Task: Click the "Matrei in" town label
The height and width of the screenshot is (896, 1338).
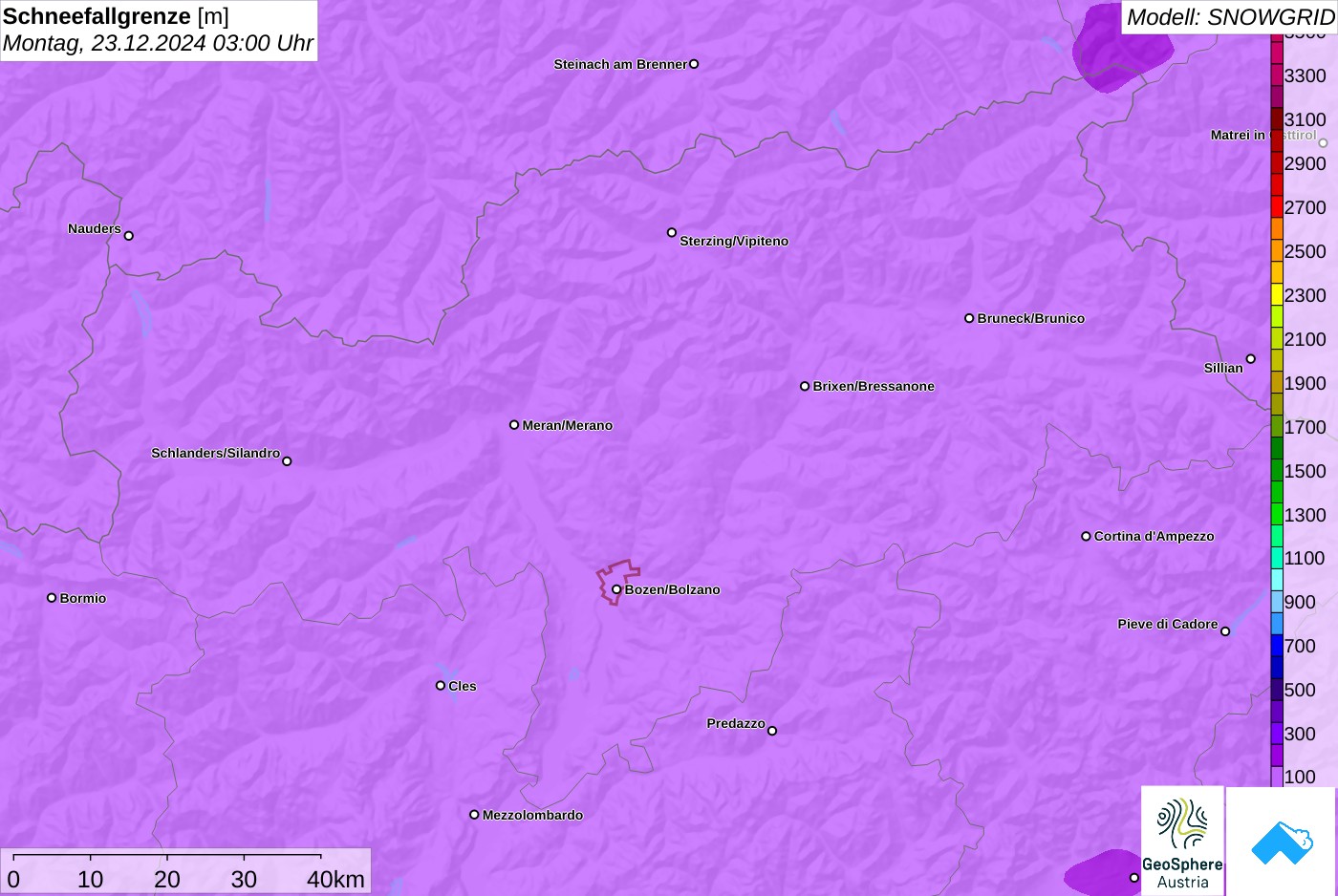Action: click(1238, 136)
